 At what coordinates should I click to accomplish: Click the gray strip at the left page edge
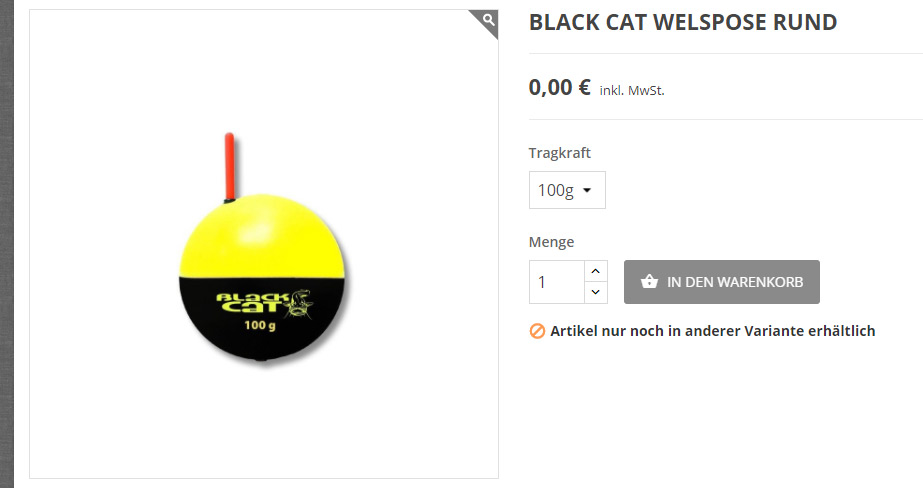[x=6, y=244]
